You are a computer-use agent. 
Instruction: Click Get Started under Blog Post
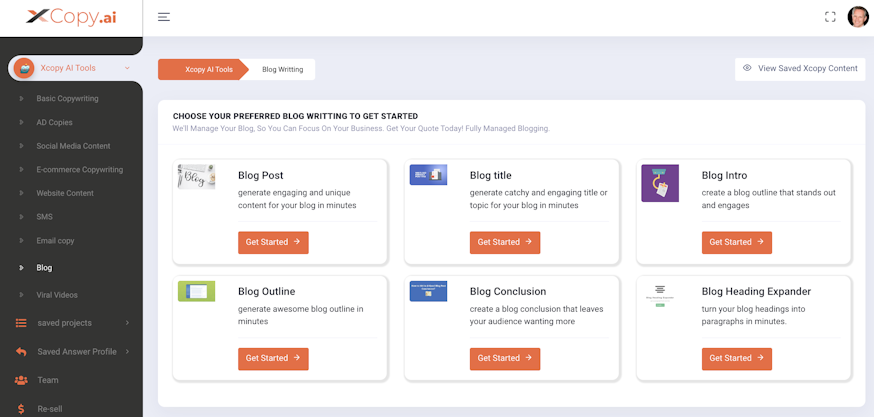(273, 242)
